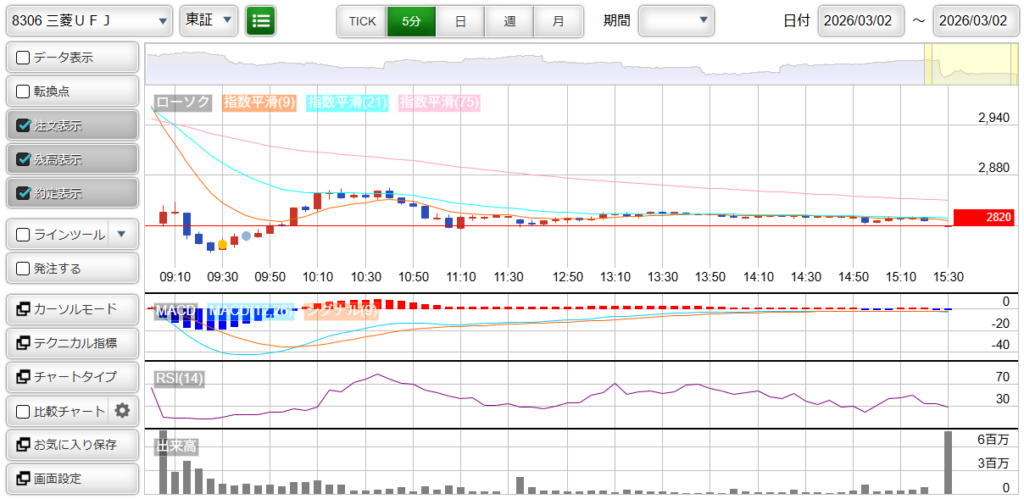1024x499 pixels.
Task: Click gear icon beside 比較チャート
Action: click(123, 410)
